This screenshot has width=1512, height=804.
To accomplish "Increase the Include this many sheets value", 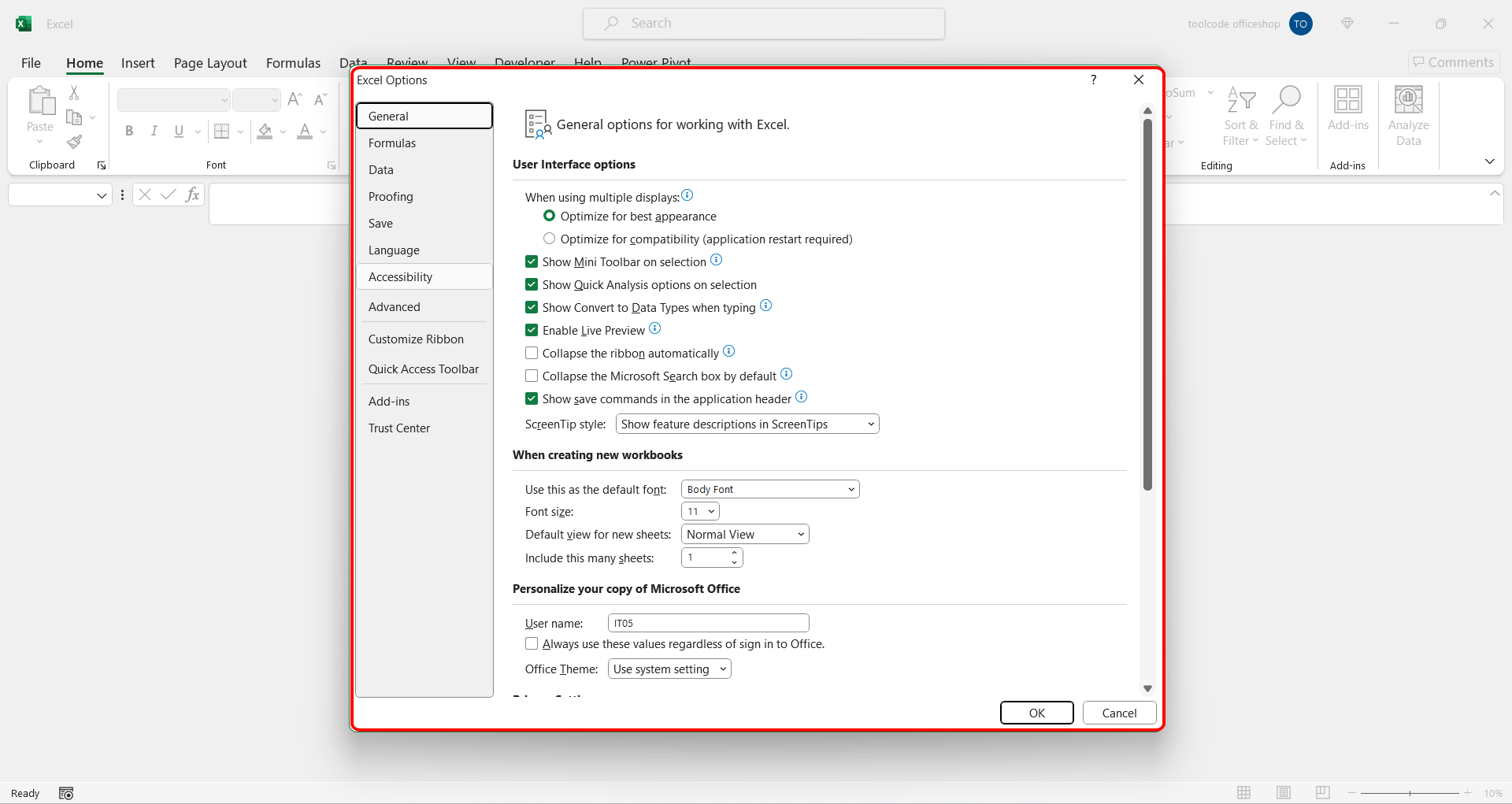I will pos(734,553).
